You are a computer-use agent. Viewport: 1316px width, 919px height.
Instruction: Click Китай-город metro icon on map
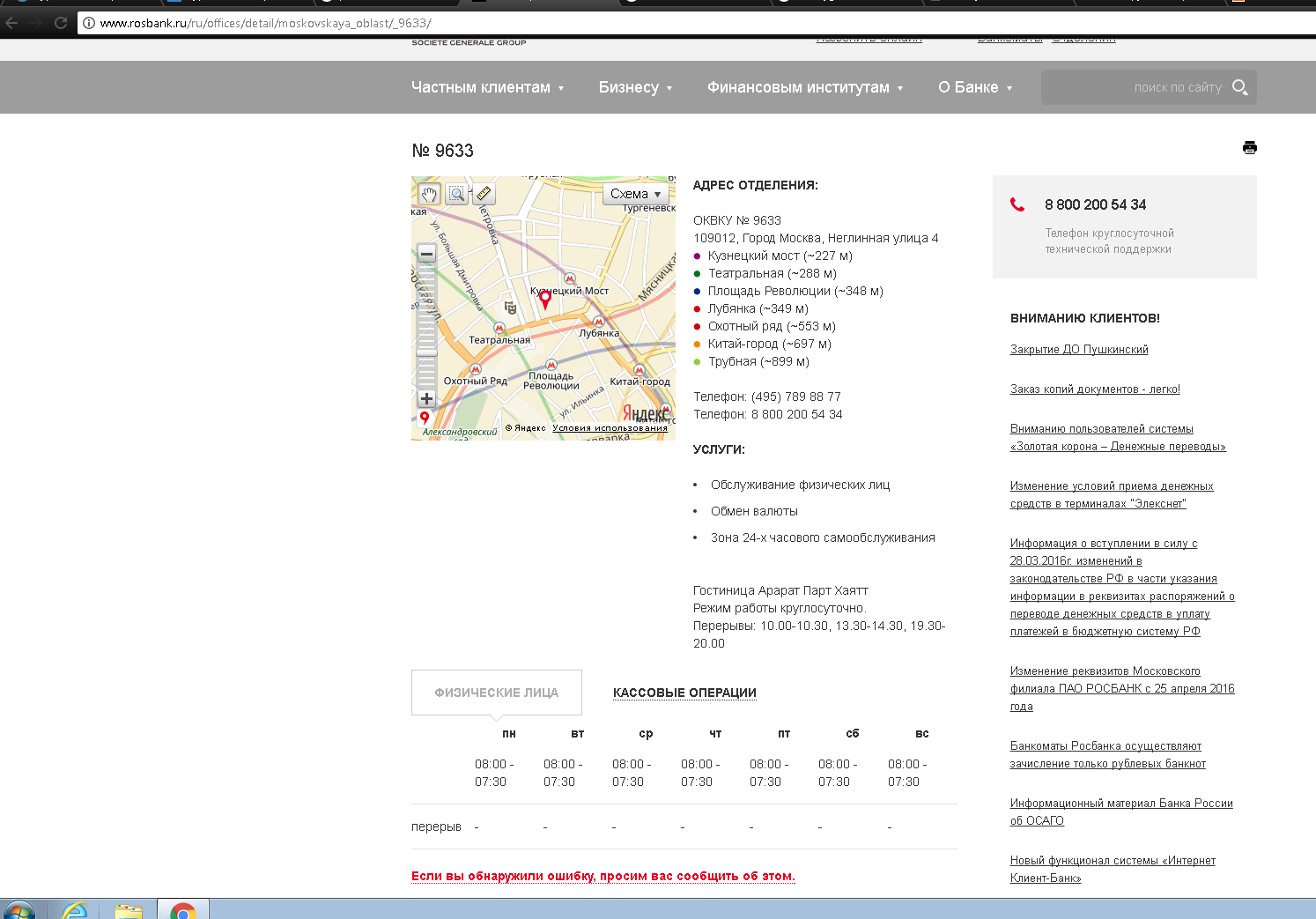[640, 370]
